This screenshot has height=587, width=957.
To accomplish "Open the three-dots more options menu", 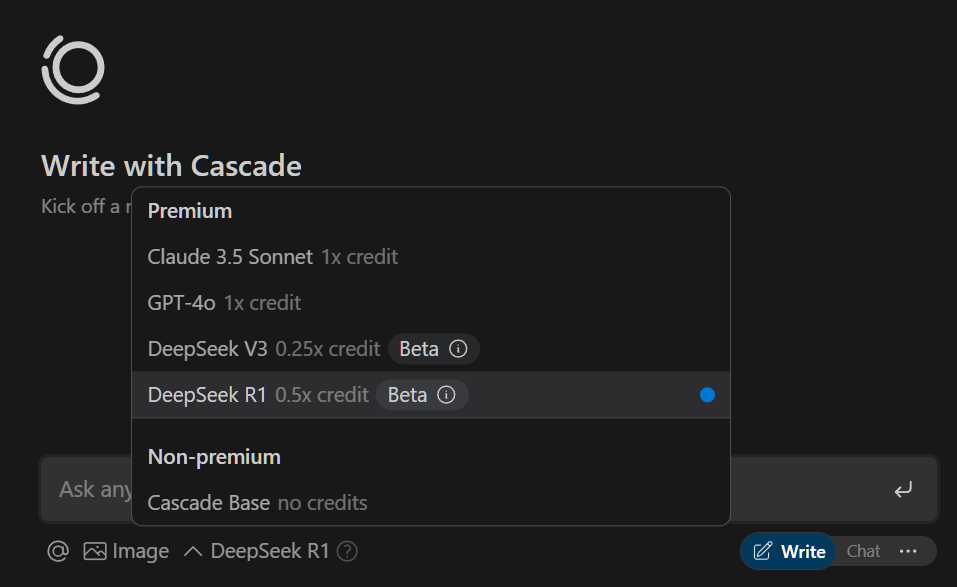I will [908, 552].
